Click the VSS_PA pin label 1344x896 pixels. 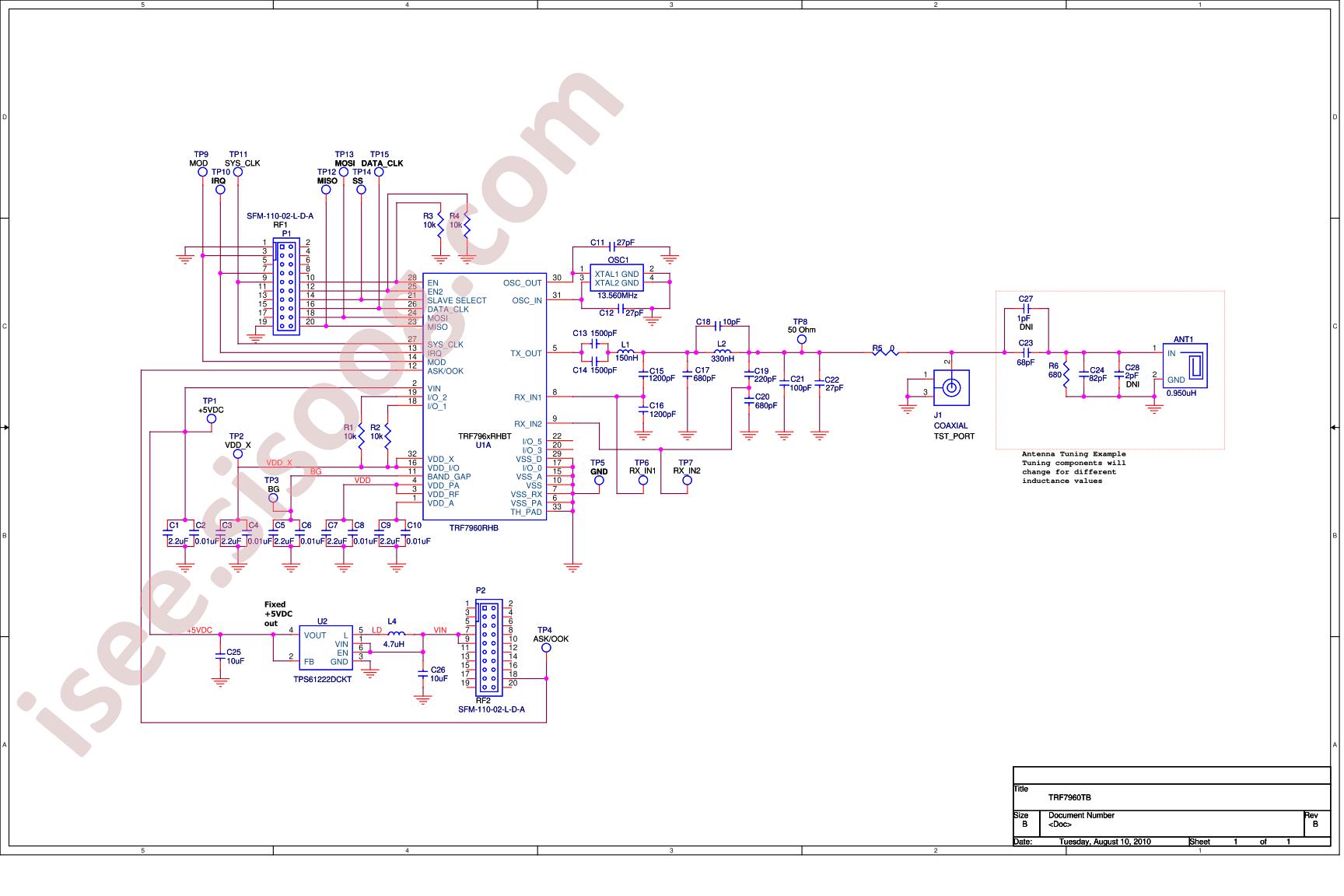(526, 503)
